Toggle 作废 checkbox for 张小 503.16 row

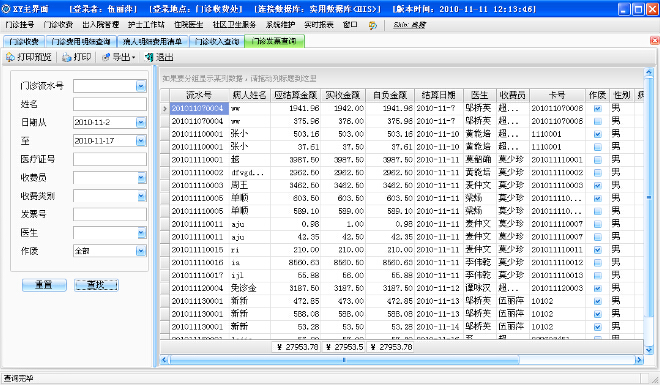(x=597, y=134)
